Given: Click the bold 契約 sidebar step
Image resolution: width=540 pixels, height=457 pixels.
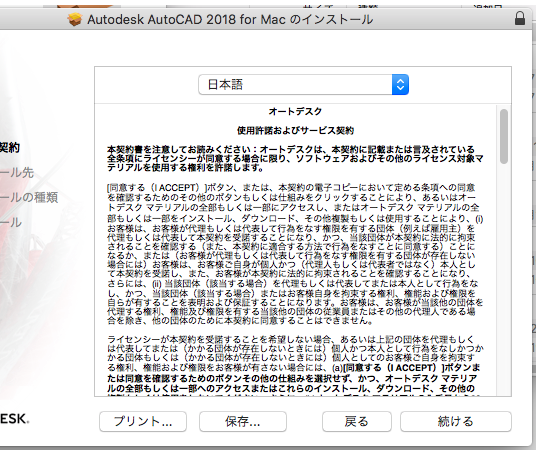Looking at the screenshot, I should point(10,147).
